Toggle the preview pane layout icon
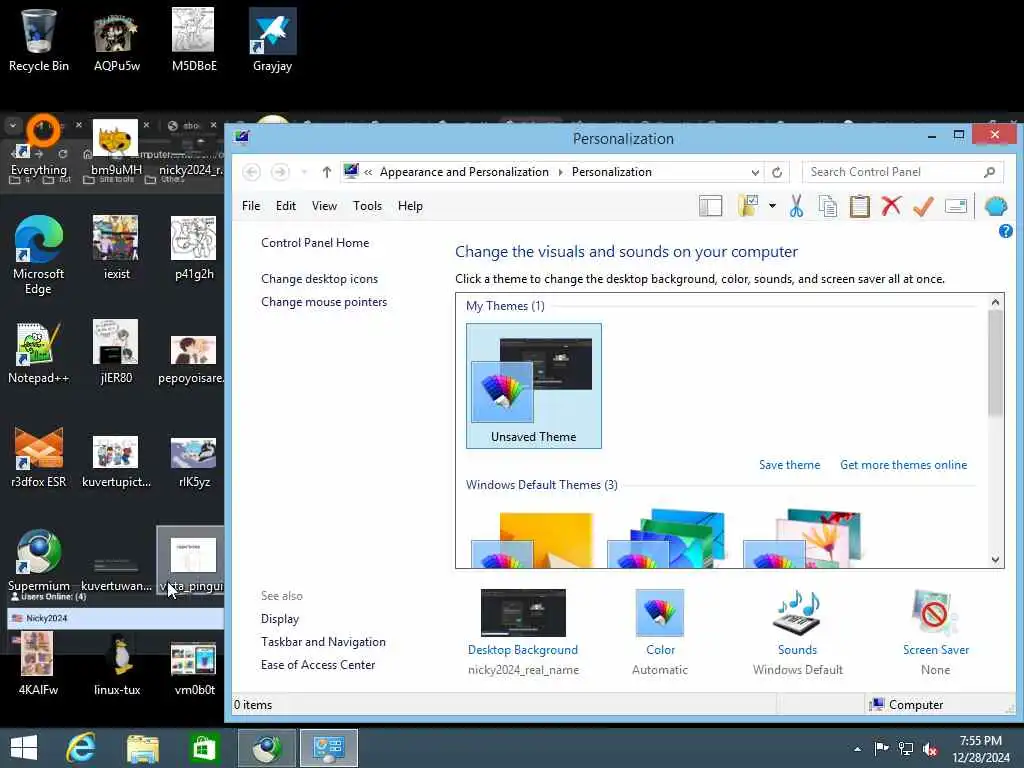Screen dimensions: 1024x768 click(711, 206)
